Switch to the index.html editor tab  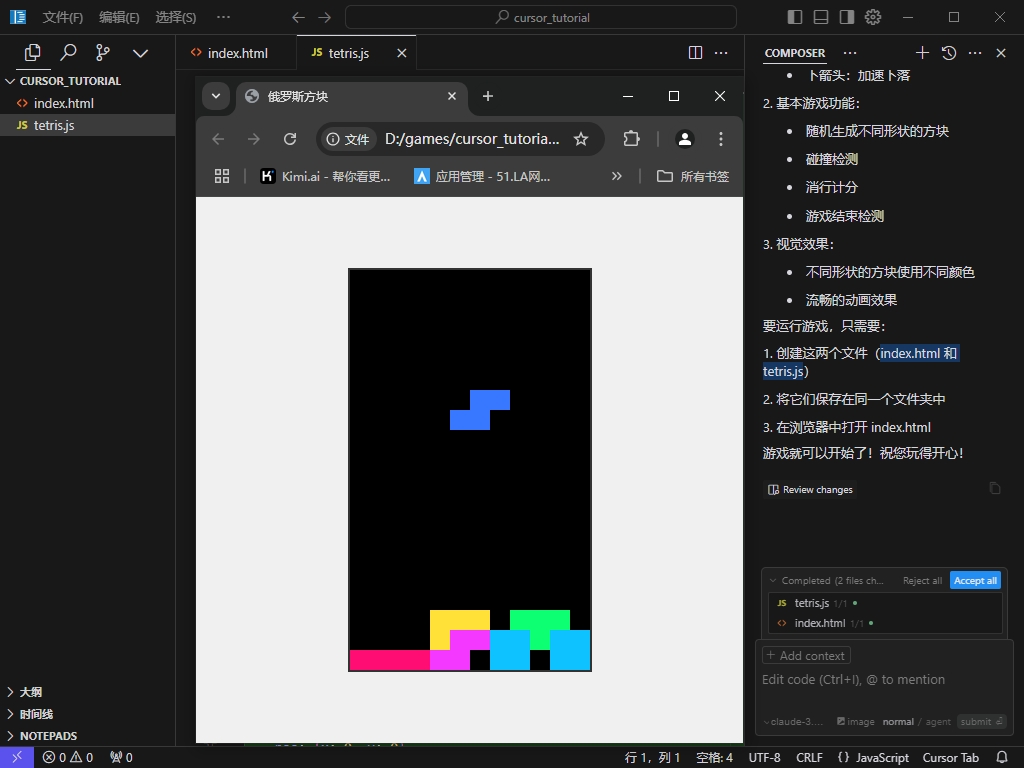[237, 53]
